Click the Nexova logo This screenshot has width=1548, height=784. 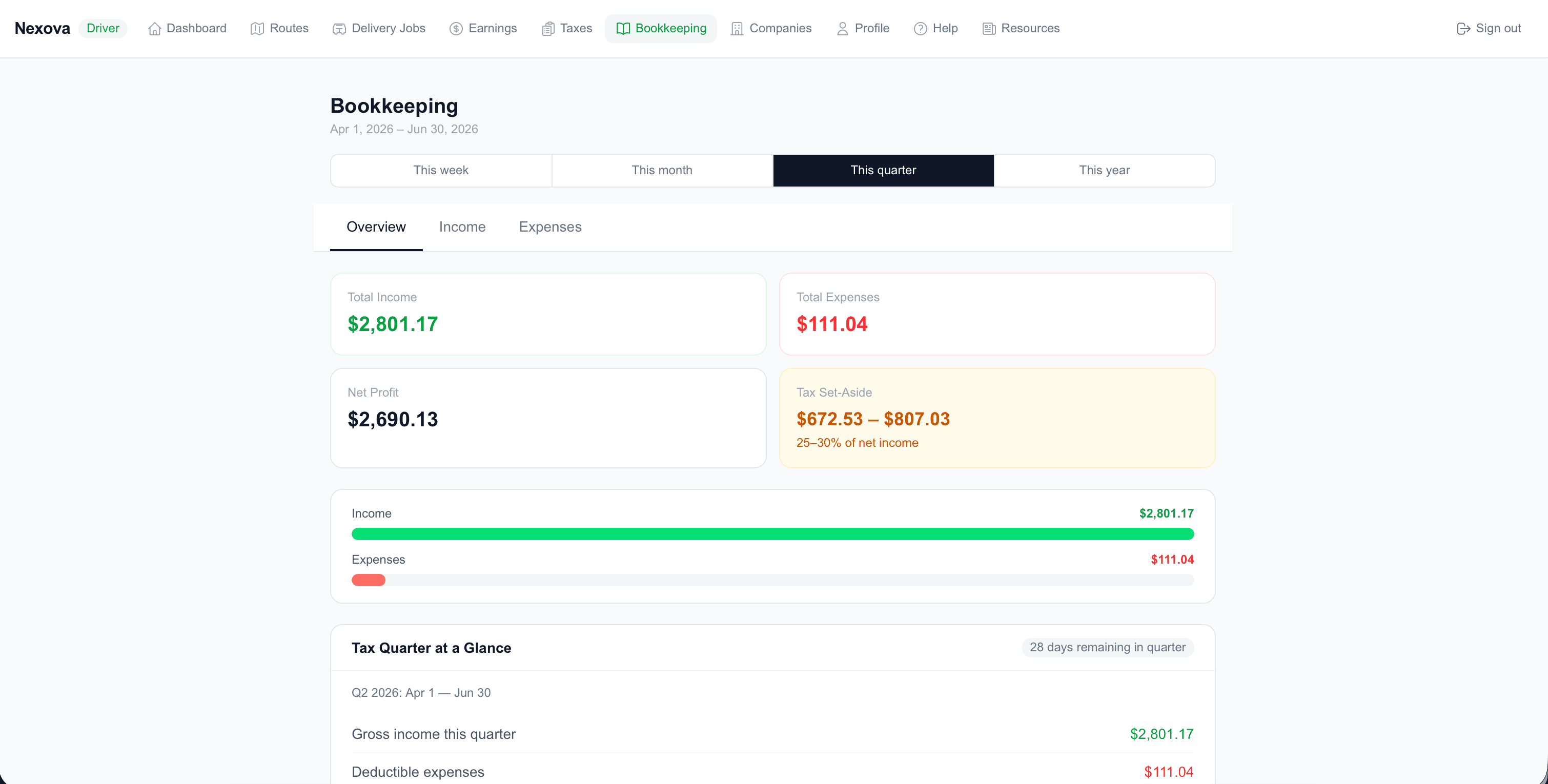pyautogui.click(x=42, y=28)
